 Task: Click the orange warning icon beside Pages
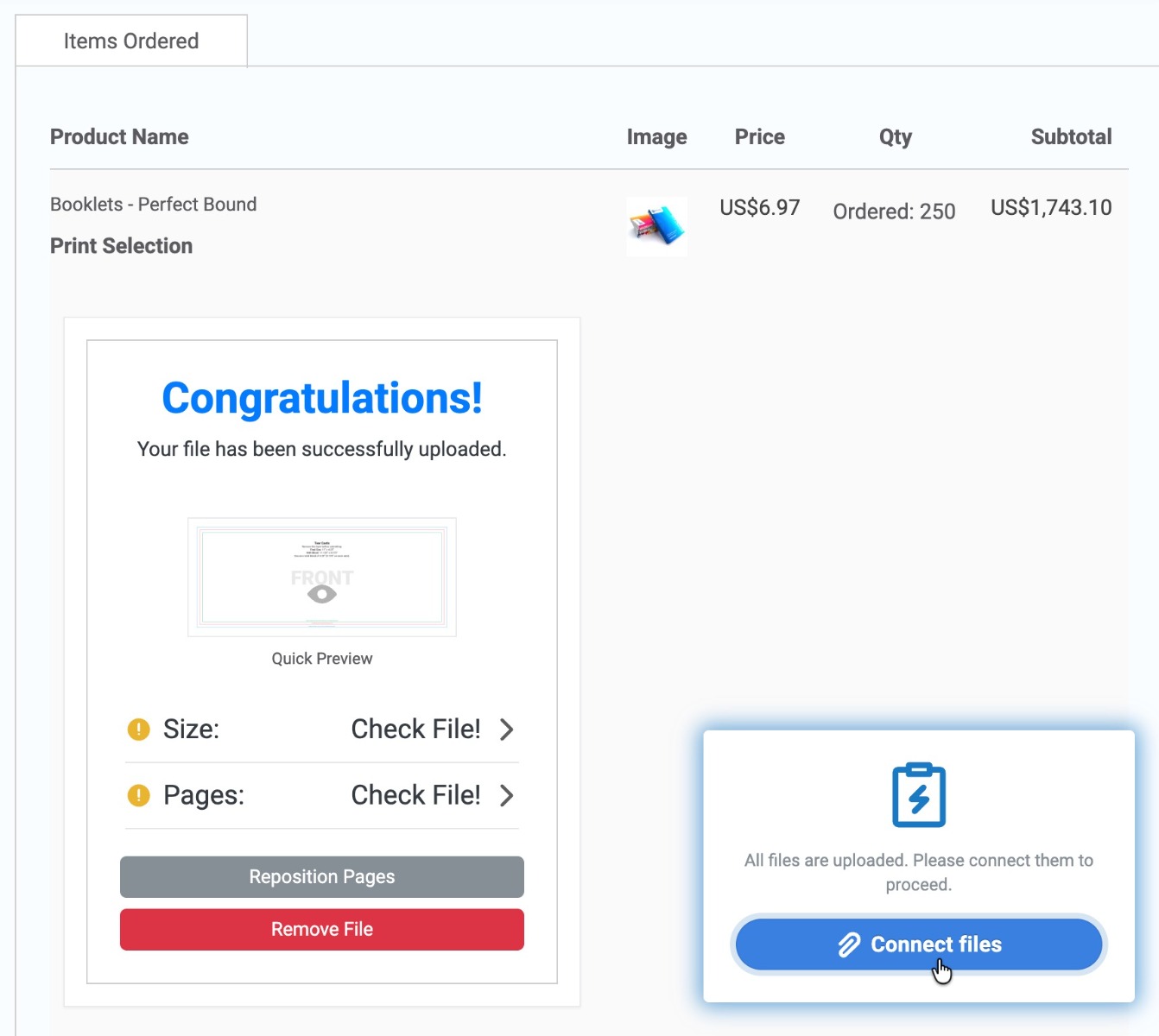[x=136, y=795]
